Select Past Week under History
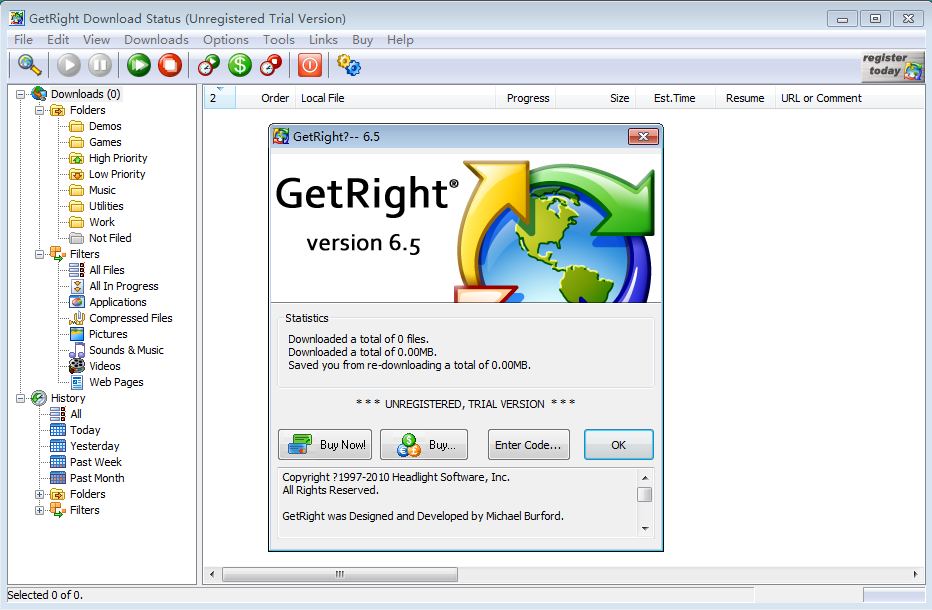The width and height of the screenshot is (932, 610). point(96,463)
